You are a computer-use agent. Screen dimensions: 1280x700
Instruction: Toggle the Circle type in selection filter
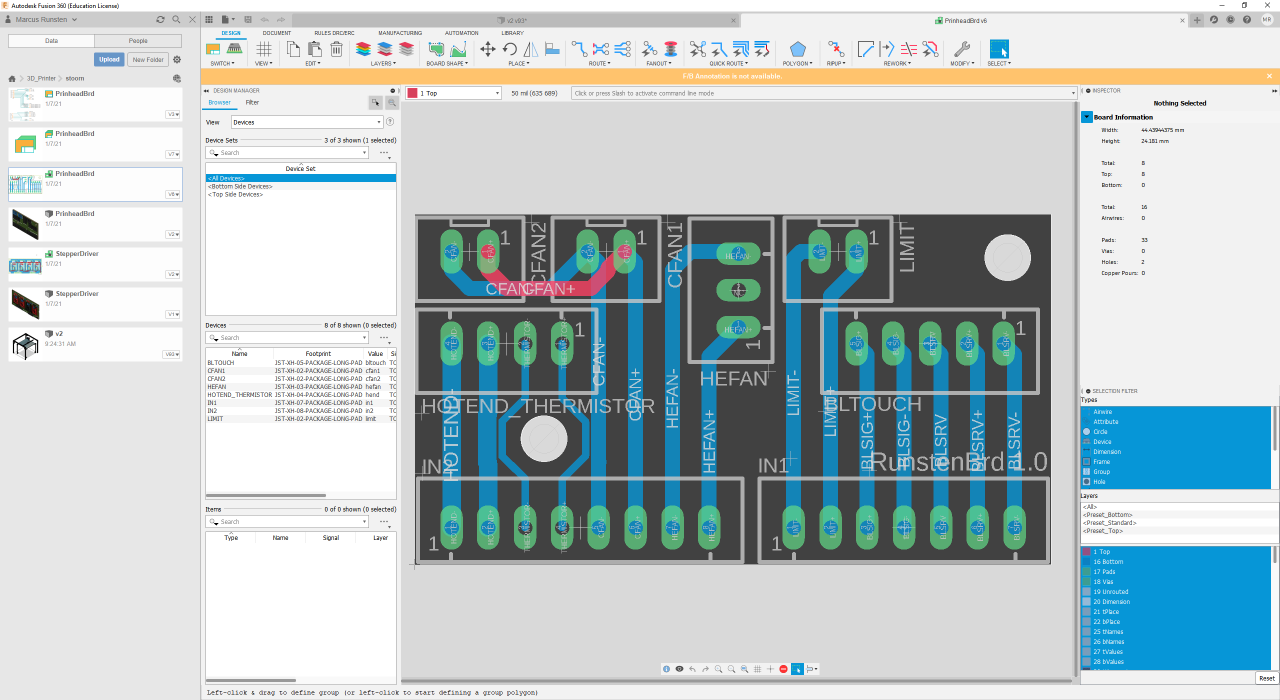click(1176, 431)
